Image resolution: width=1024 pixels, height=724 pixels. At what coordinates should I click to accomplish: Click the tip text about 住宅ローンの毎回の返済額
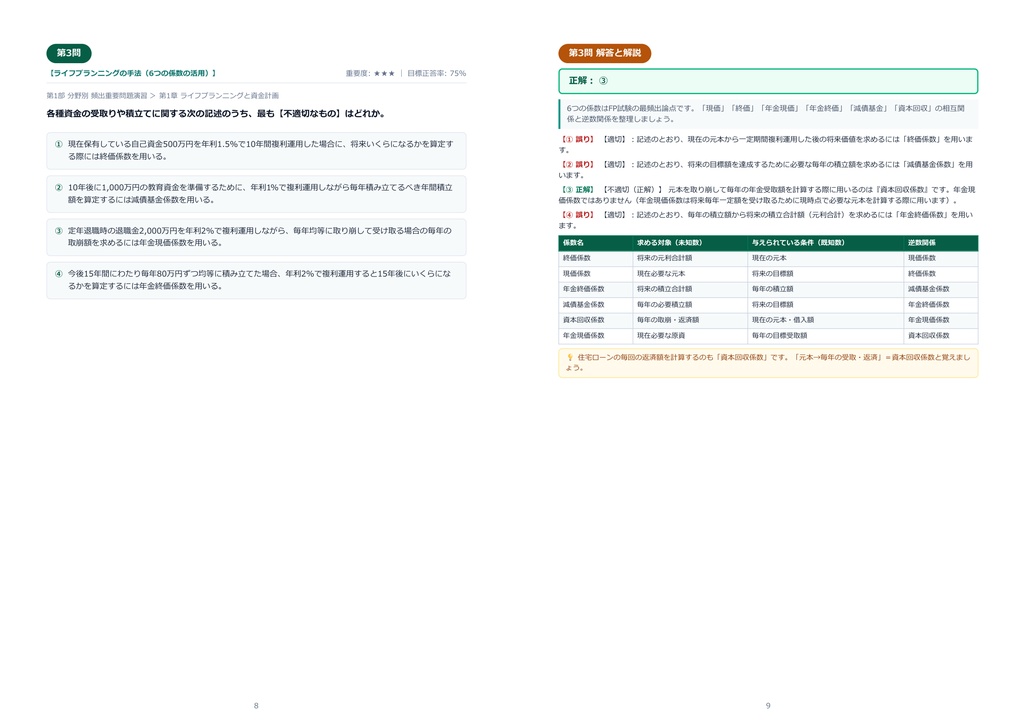(x=767, y=363)
